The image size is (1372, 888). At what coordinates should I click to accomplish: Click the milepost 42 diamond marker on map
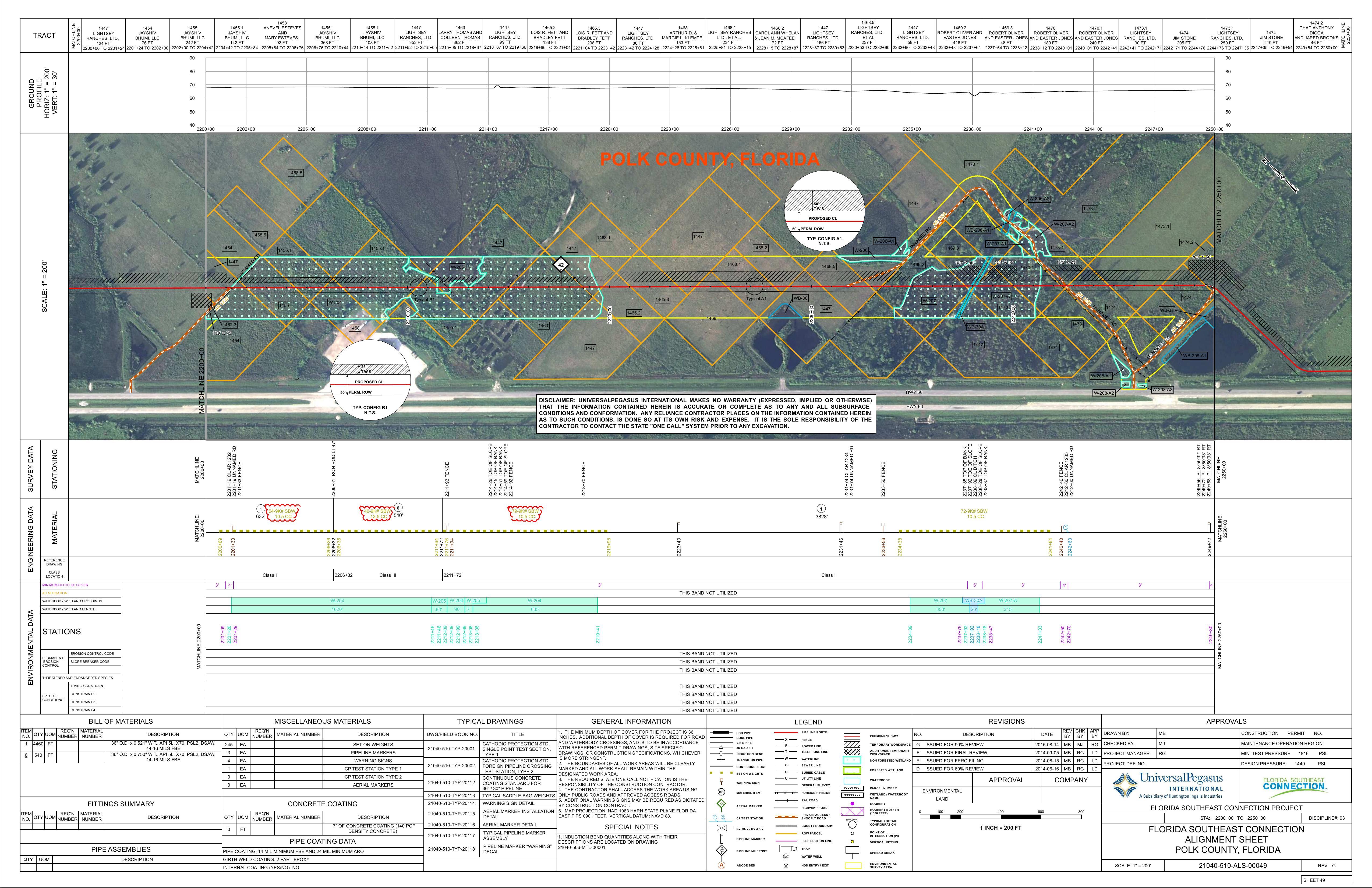(560, 265)
